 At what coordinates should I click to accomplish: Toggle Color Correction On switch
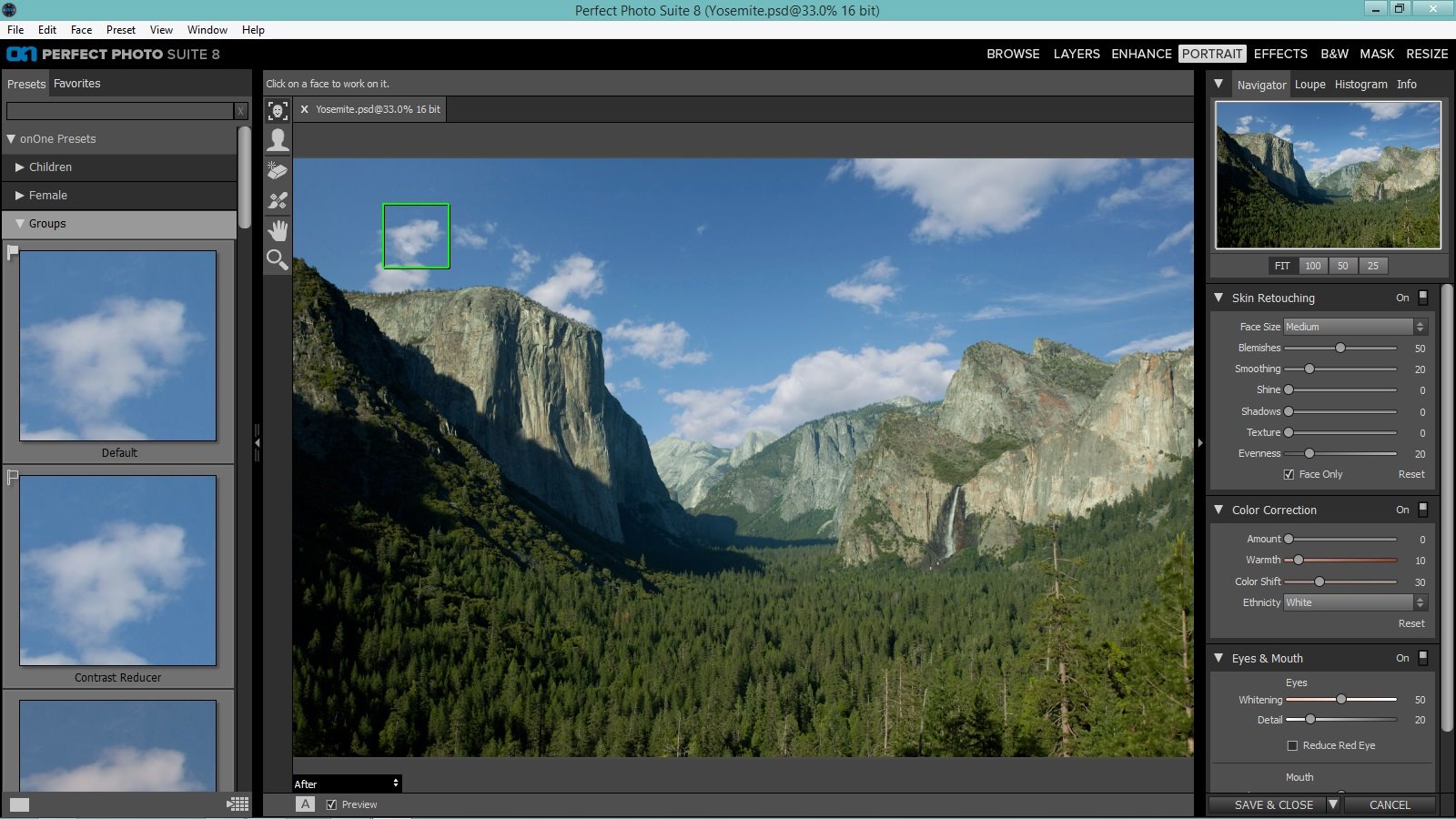[1423, 510]
